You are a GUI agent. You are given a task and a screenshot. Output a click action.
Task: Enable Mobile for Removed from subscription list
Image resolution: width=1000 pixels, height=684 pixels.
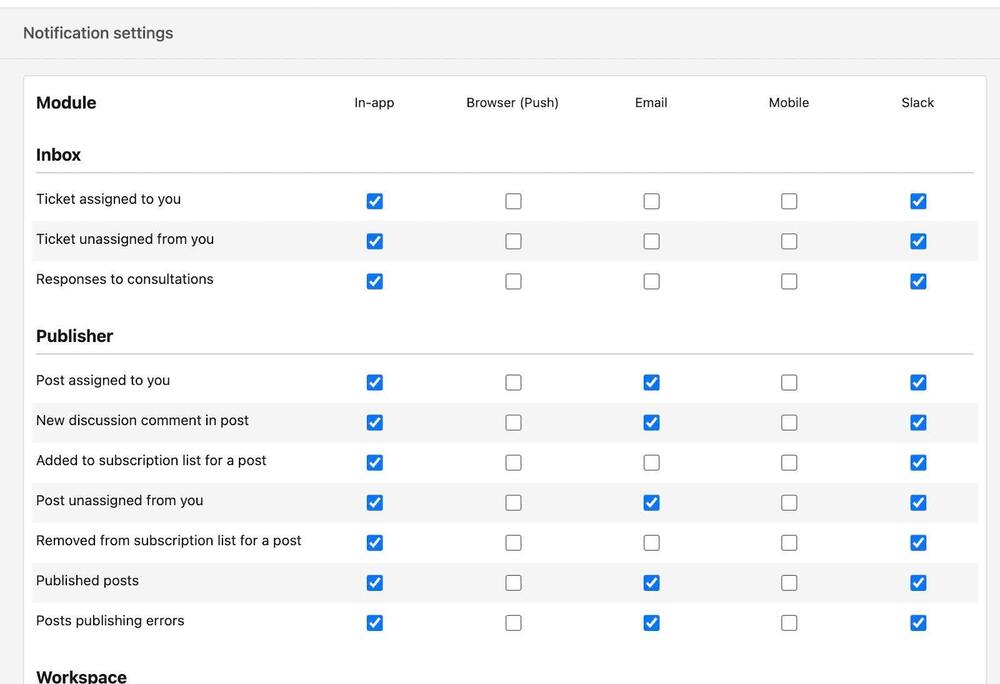[789, 543]
